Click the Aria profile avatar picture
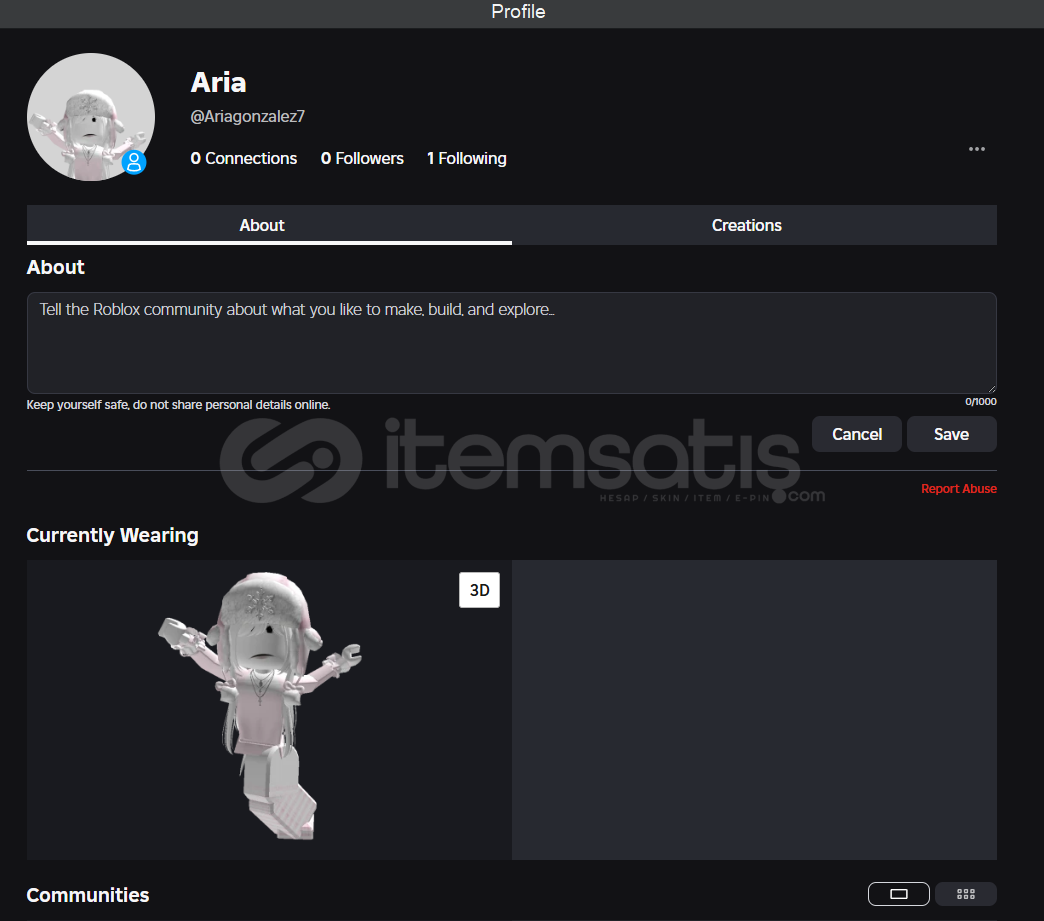Screen dimensions: 1044x921 (91, 117)
